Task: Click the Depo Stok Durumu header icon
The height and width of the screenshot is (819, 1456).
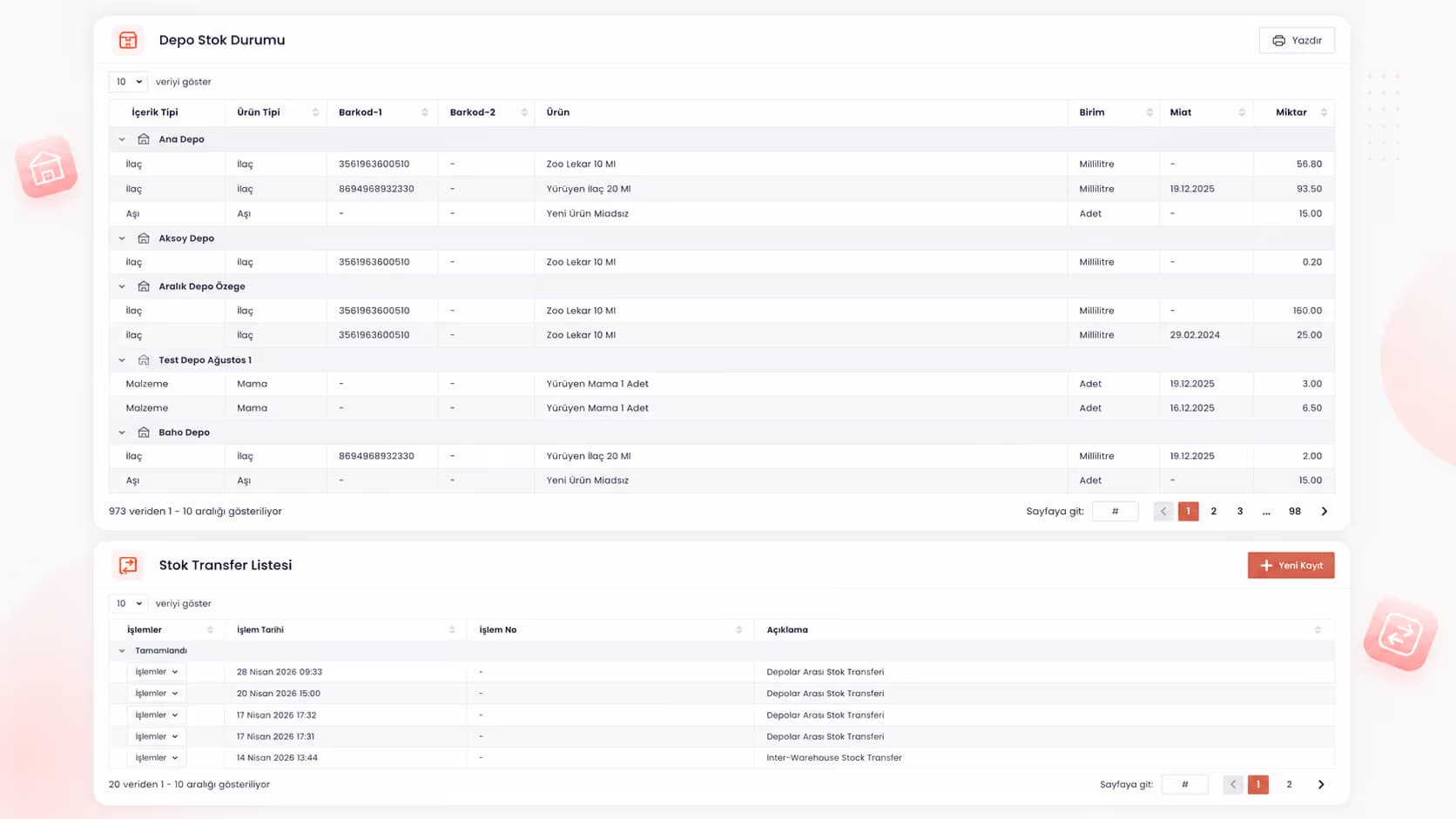Action: [128, 40]
